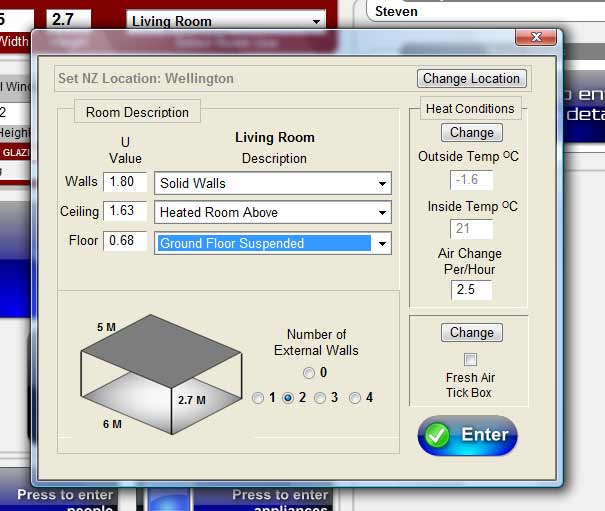The width and height of the screenshot is (605, 511).
Task: Open the Solid Walls dropdown
Action: pos(382,184)
